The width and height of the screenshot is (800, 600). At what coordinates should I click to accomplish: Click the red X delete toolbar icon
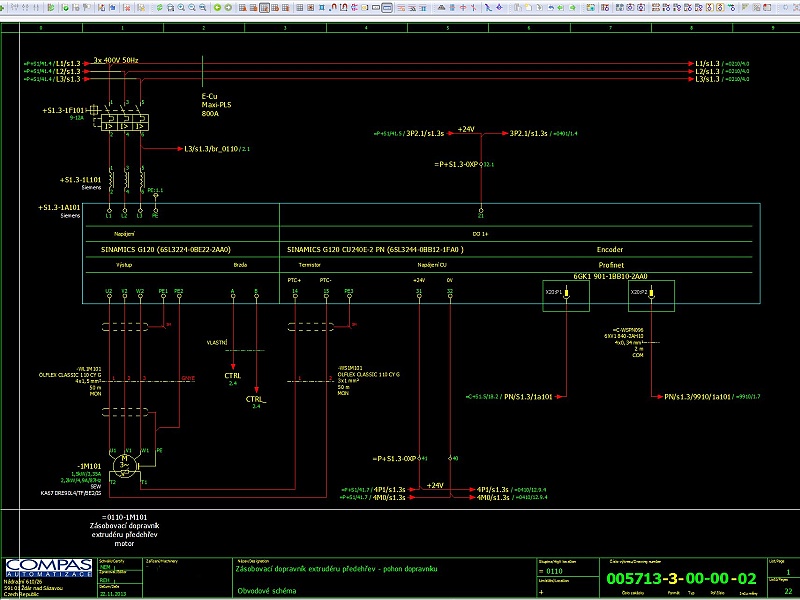[x=127, y=8]
